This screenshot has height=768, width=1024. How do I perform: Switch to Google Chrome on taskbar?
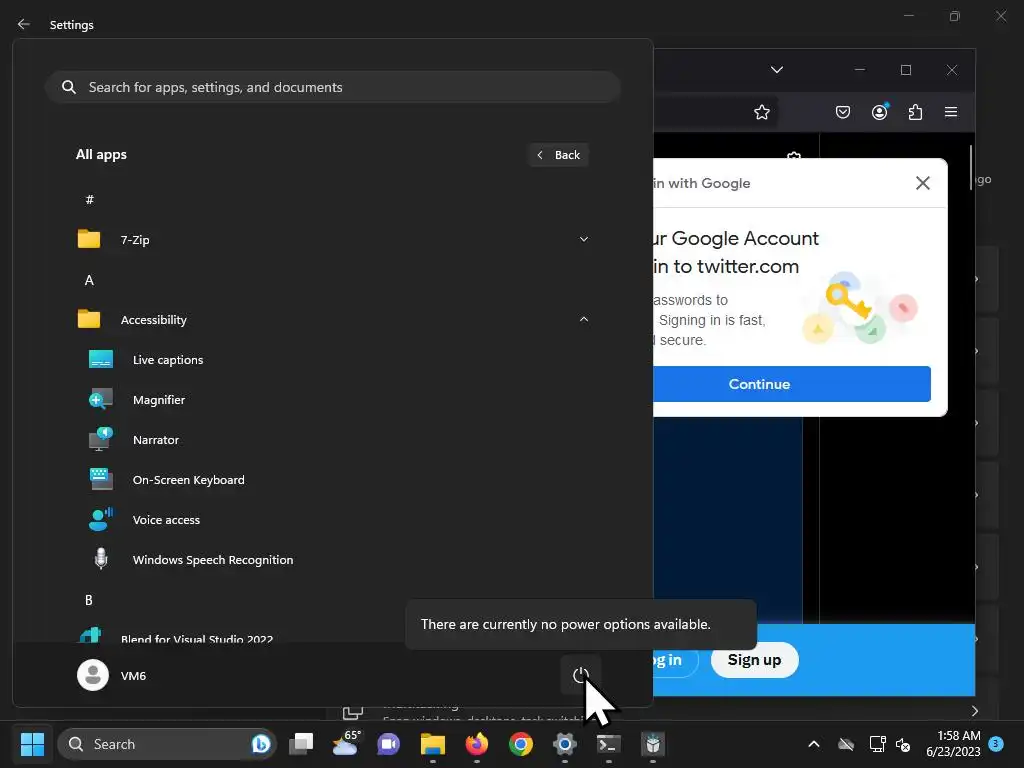click(x=520, y=744)
